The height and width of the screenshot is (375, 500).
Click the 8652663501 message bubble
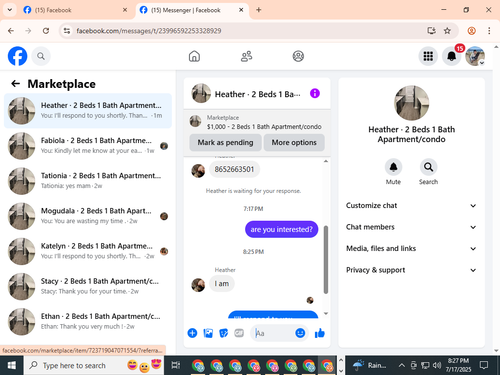pos(234,169)
